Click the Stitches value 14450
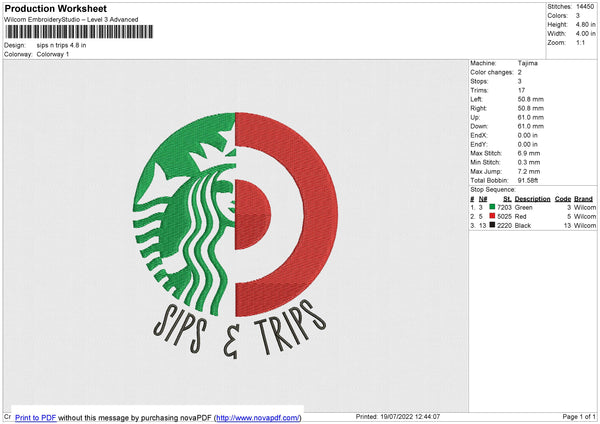The image size is (600, 424). pyautogui.click(x=585, y=7)
